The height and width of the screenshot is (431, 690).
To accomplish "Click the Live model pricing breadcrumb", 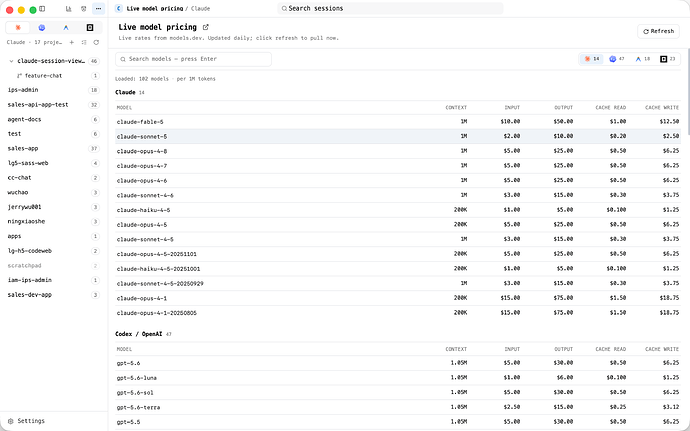I will (154, 8).
